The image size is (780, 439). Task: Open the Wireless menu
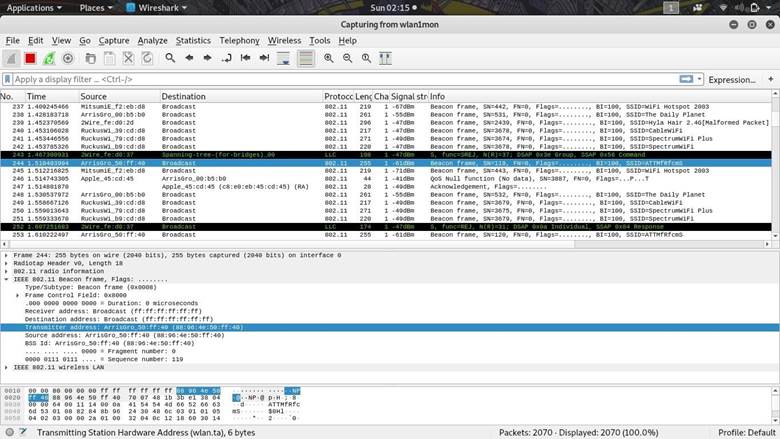coord(284,41)
